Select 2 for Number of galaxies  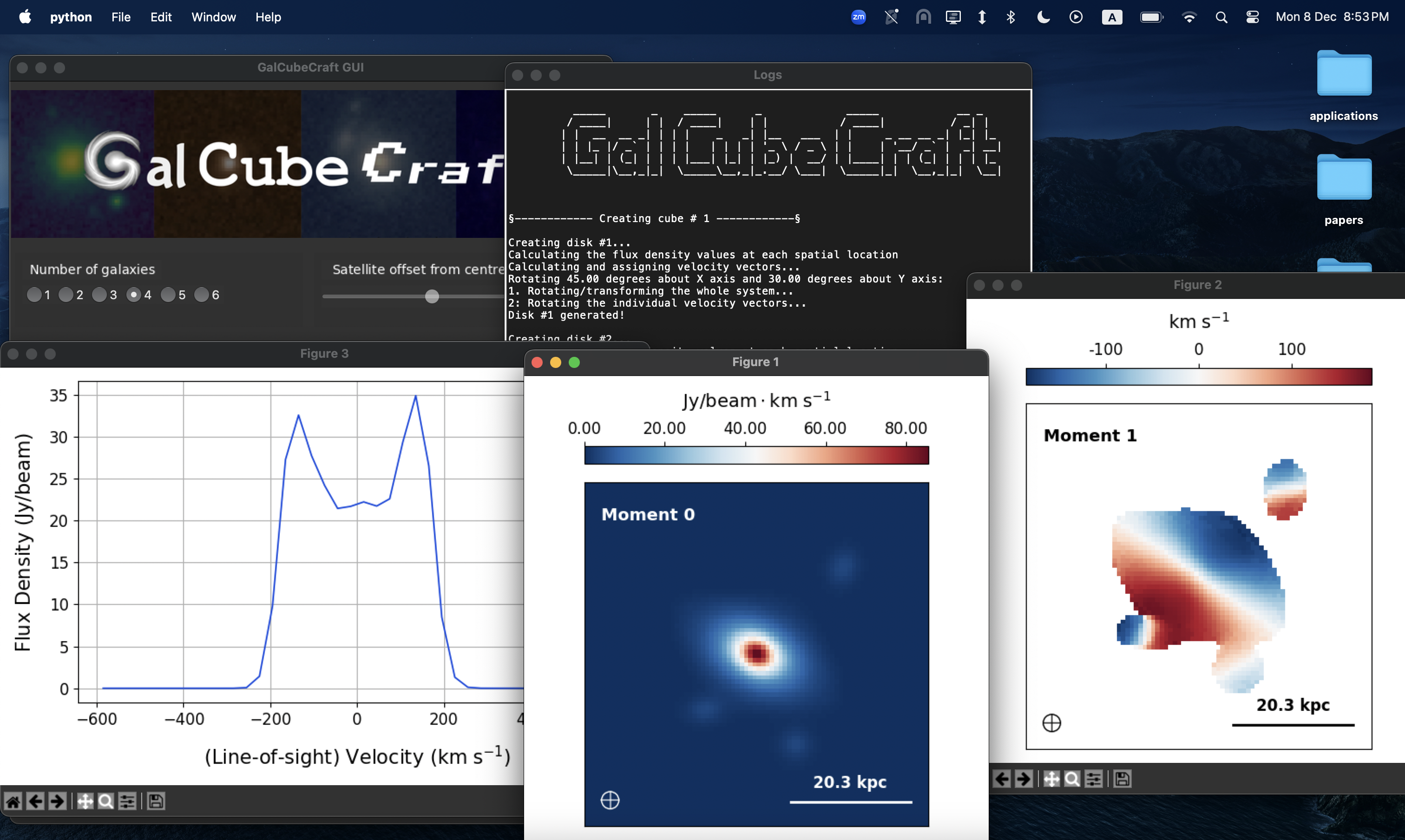67,295
